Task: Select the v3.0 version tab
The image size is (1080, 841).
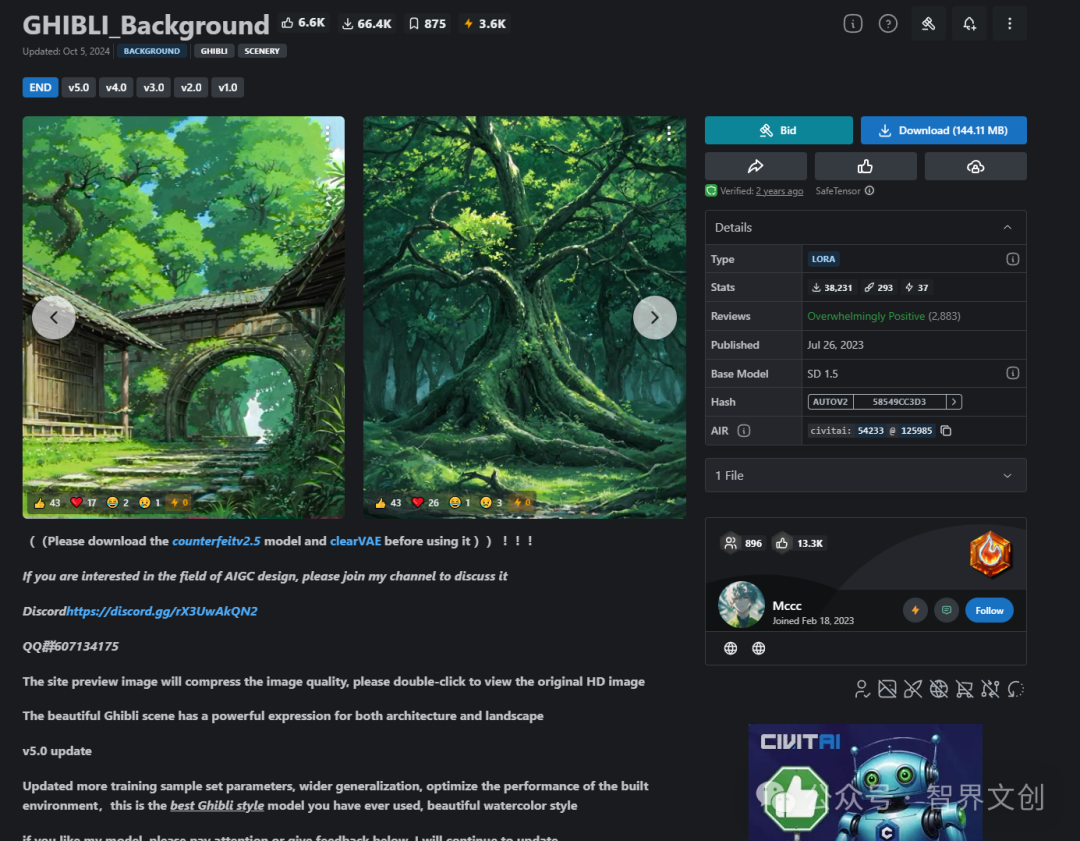Action: pos(154,87)
